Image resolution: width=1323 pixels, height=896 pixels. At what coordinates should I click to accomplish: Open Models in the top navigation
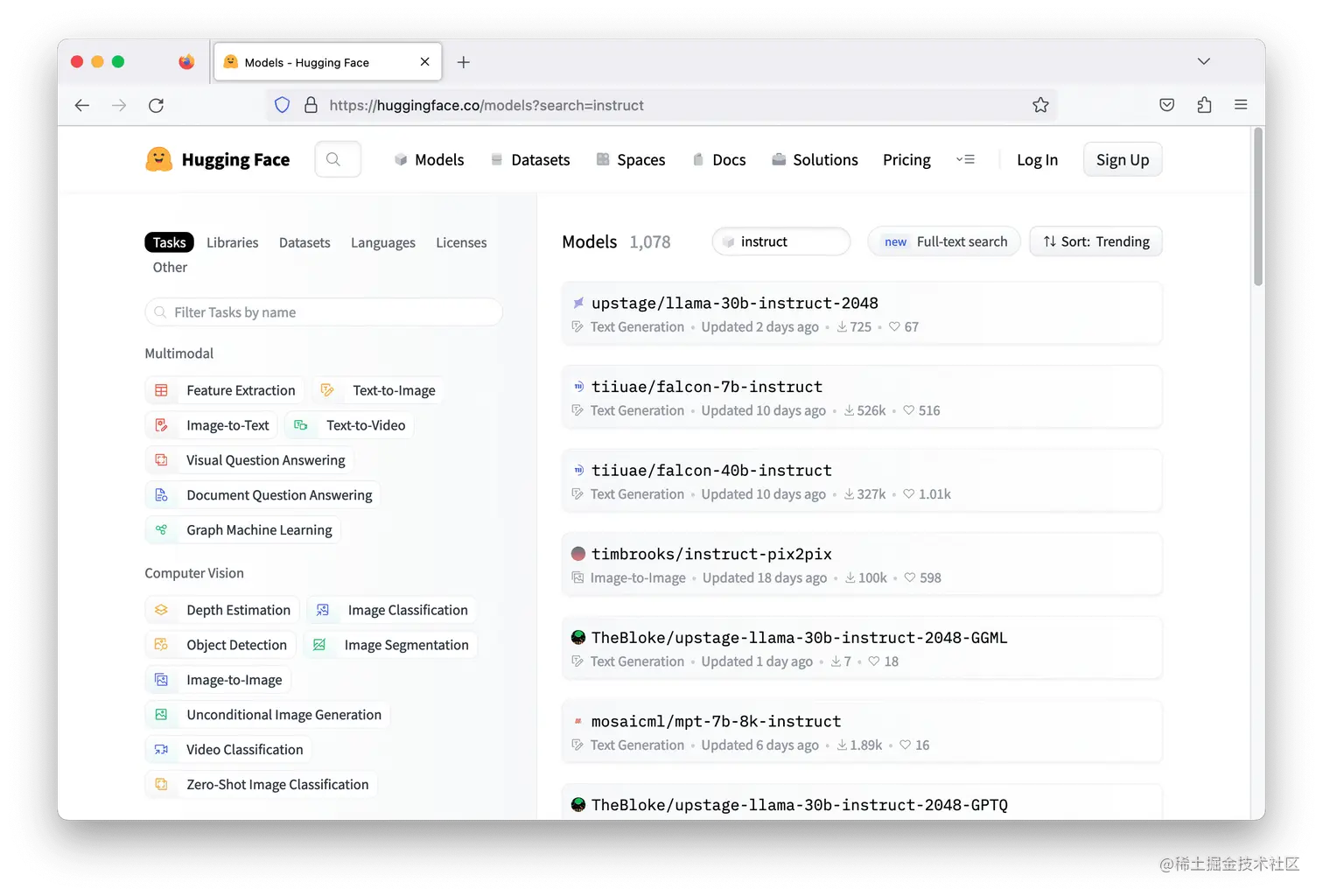coord(429,159)
